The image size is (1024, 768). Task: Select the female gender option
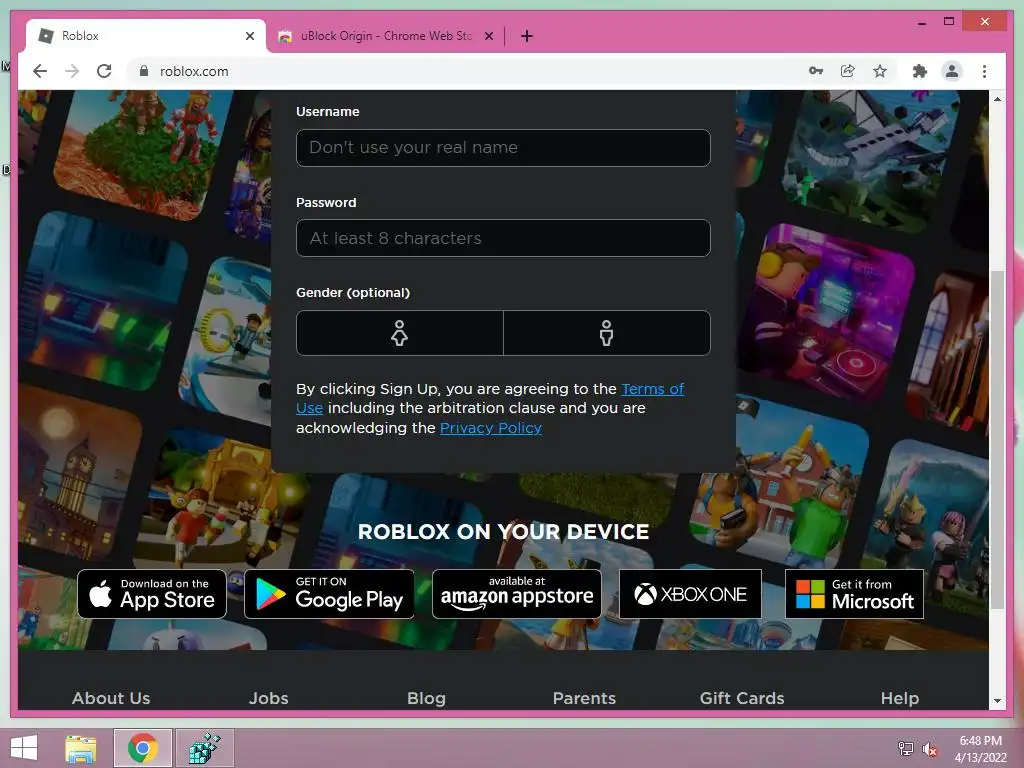click(x=400, y=333)
